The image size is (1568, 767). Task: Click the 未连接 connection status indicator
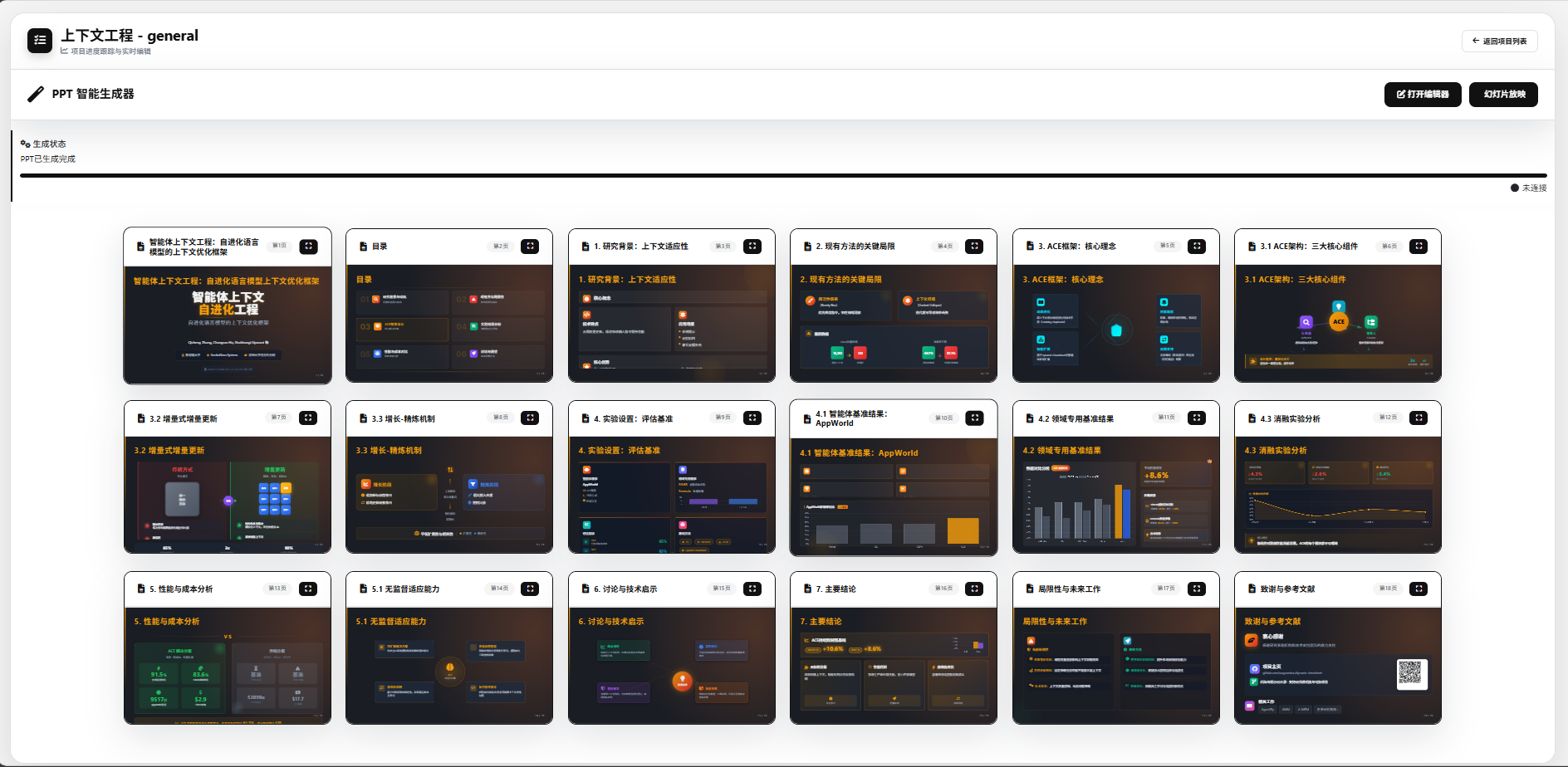coord(1528,188)
